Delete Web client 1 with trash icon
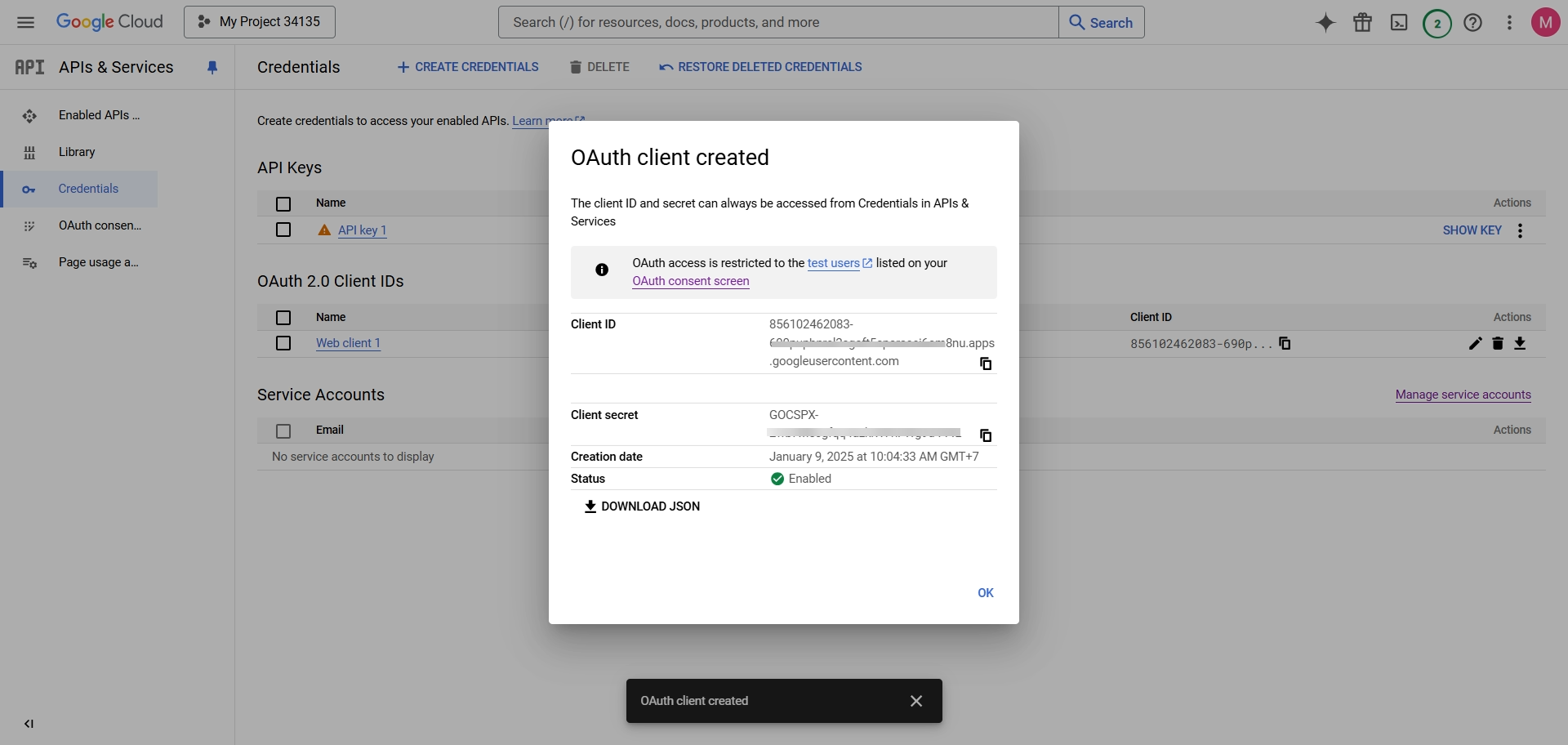The width and height of the screenshot is (1568, 745). click(x=1498, y=343)
